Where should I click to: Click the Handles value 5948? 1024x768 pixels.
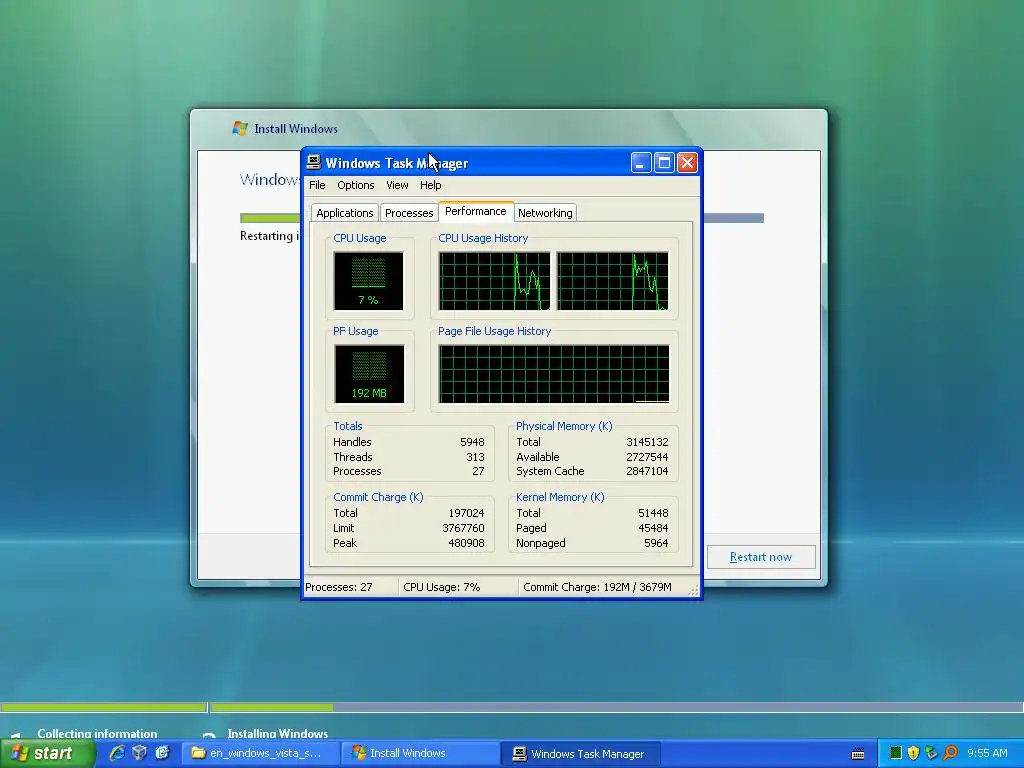click(472, 442)
